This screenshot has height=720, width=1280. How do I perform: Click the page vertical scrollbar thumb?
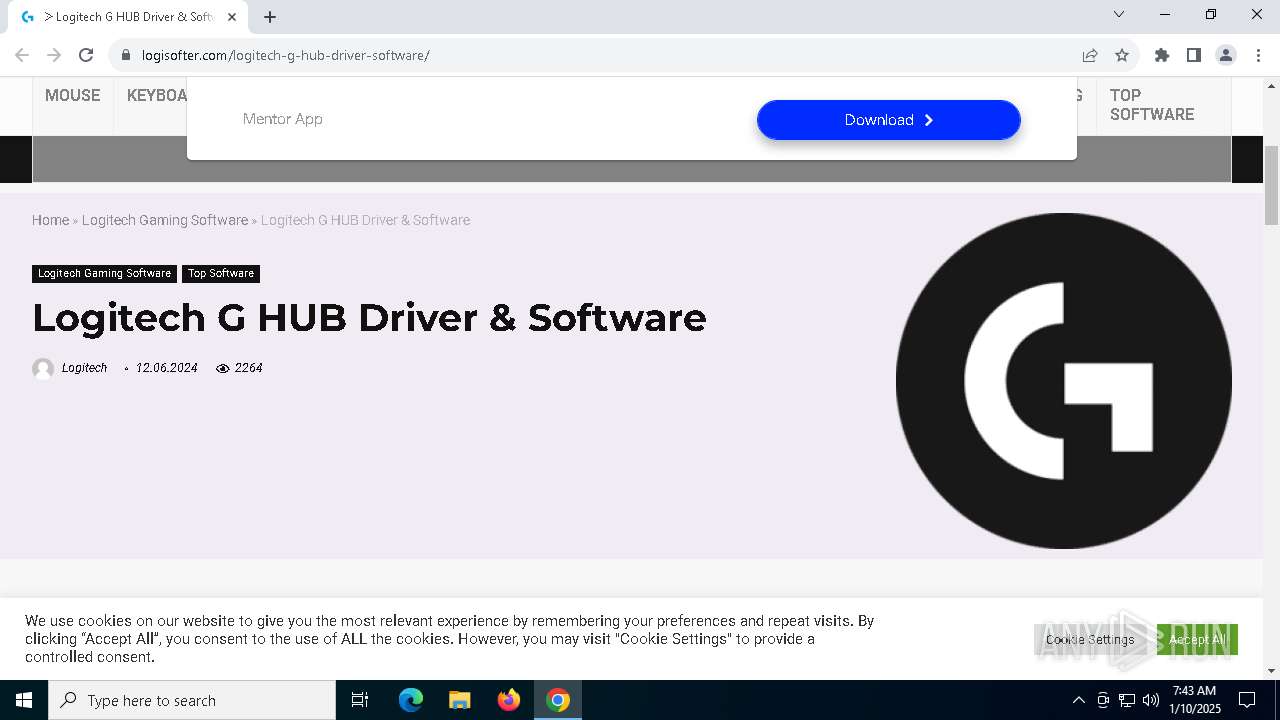coord(1272,185)
